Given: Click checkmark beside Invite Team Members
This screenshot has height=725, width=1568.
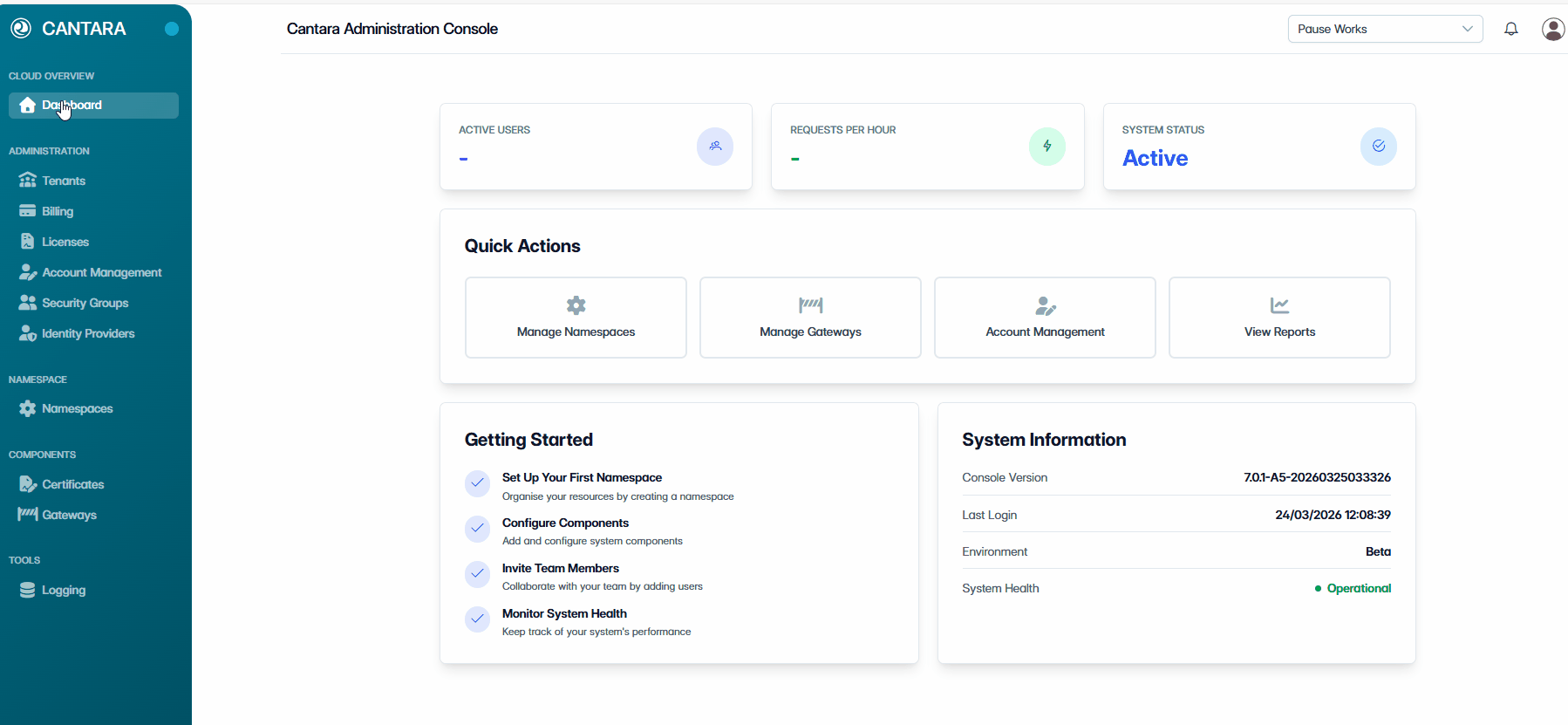Looking at the screenshot, I should (478, 574).
